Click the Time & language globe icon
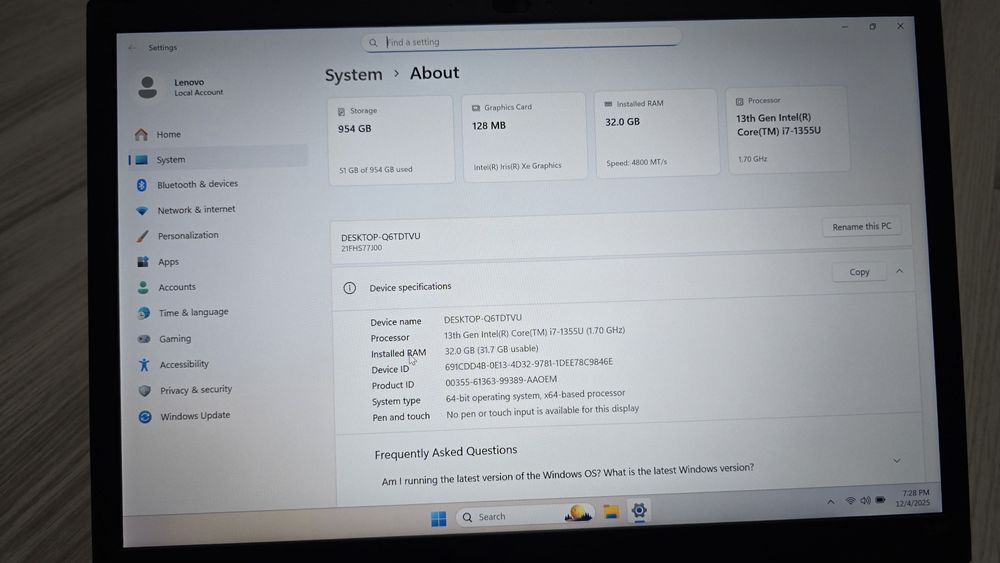Viewport: 1000px width, 563px height. (x=143, y=313)
